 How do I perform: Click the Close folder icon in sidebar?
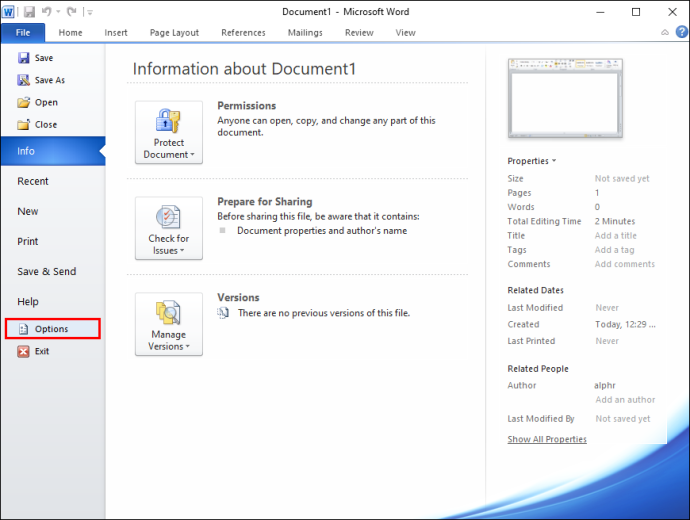coord(23,125)
